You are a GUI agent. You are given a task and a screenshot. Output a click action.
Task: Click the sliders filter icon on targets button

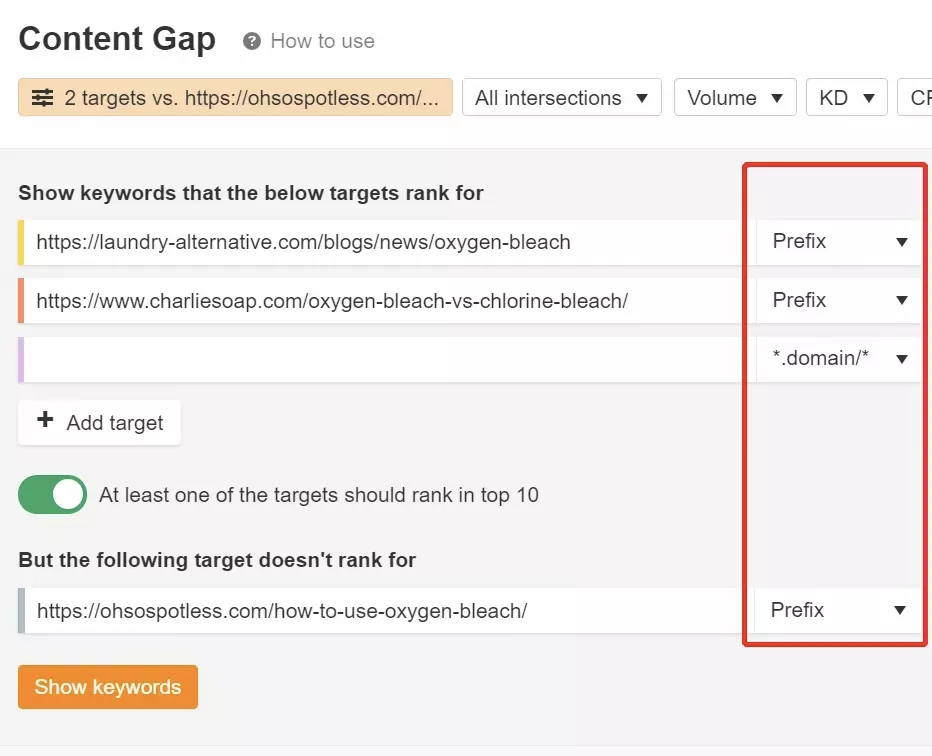coord(42,97)
